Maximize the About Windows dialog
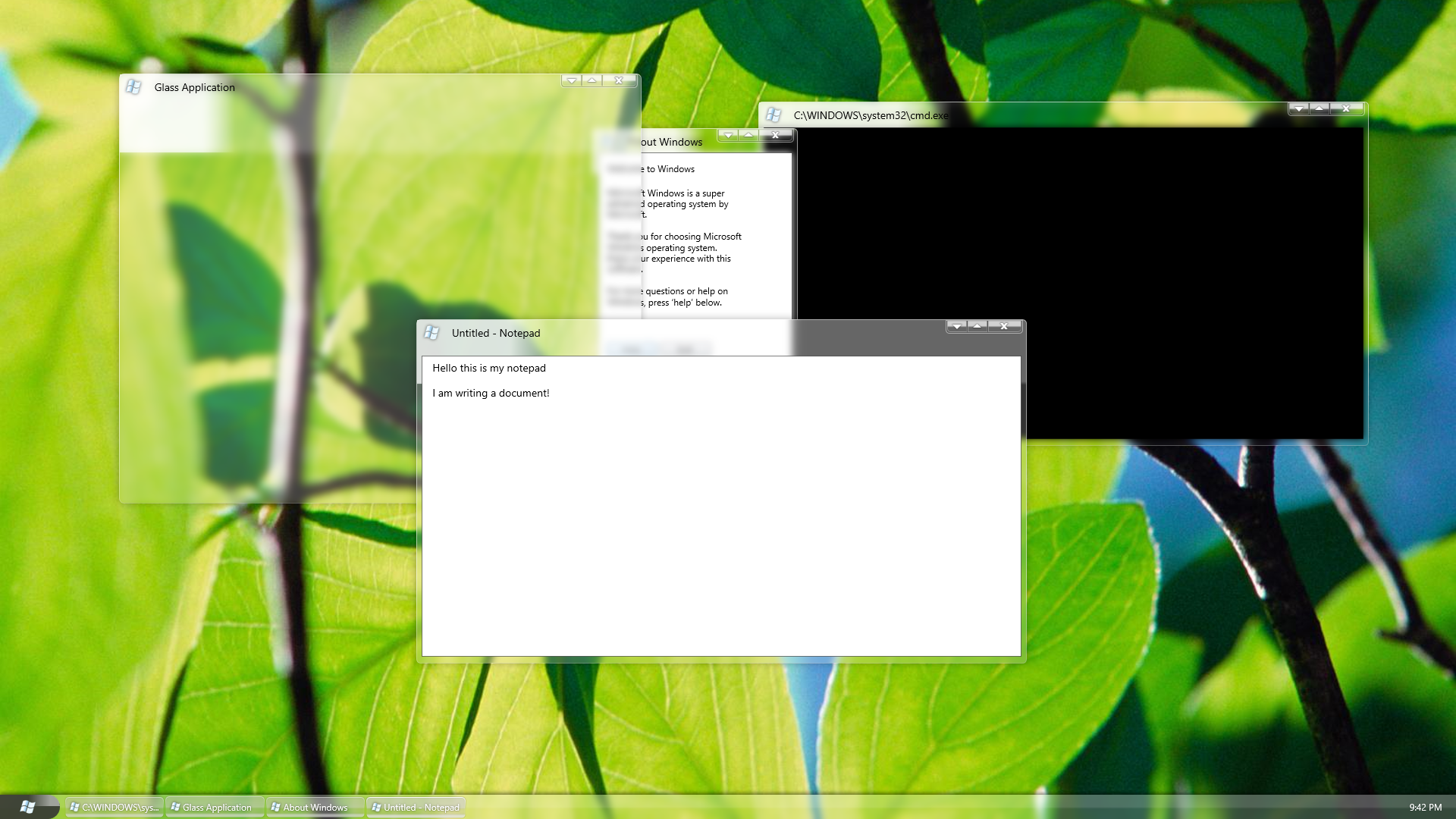The height and width of the screenshot is (819, 1456). point(749,135)
